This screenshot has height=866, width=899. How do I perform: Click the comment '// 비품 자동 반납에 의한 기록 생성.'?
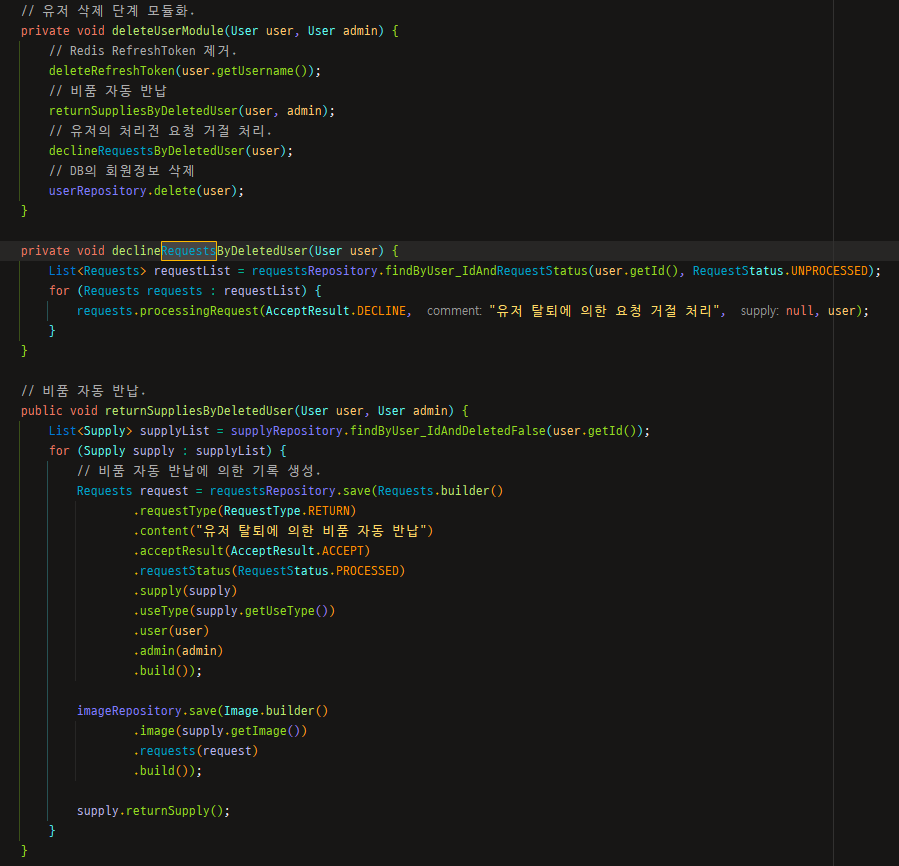(x=199, y=471)
